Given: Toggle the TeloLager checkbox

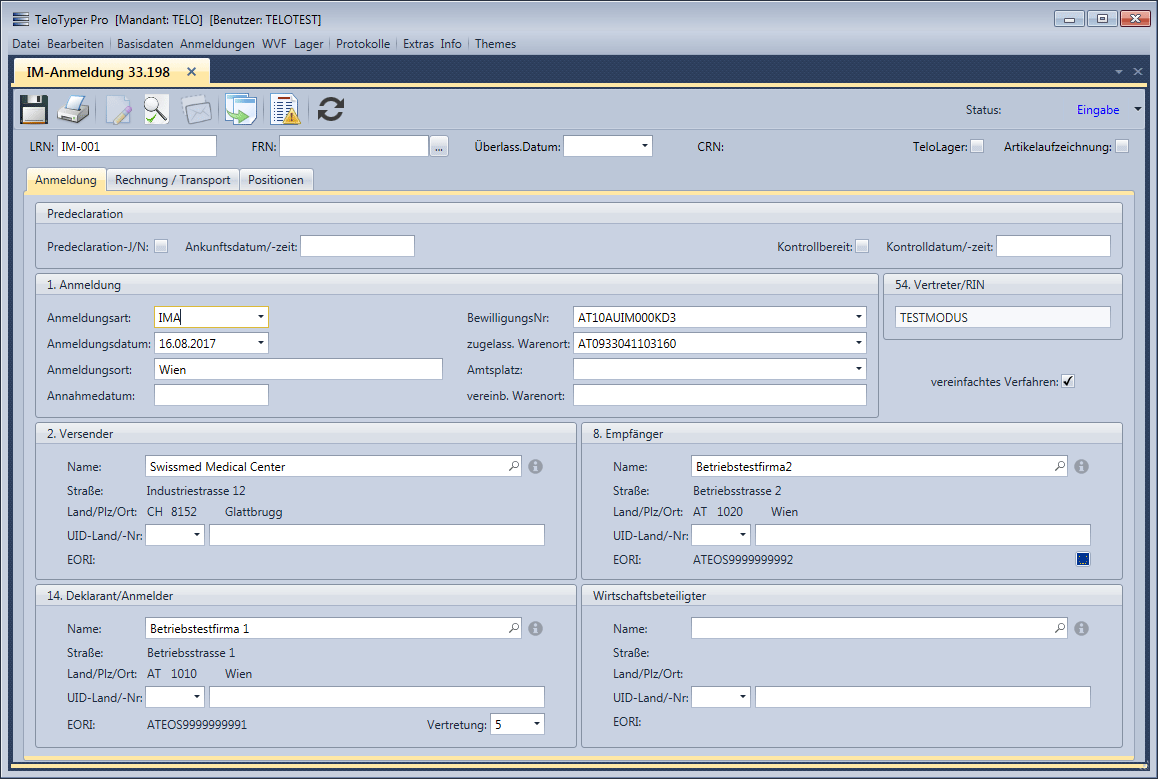Looking at the screenshot, I should [977, 146].
